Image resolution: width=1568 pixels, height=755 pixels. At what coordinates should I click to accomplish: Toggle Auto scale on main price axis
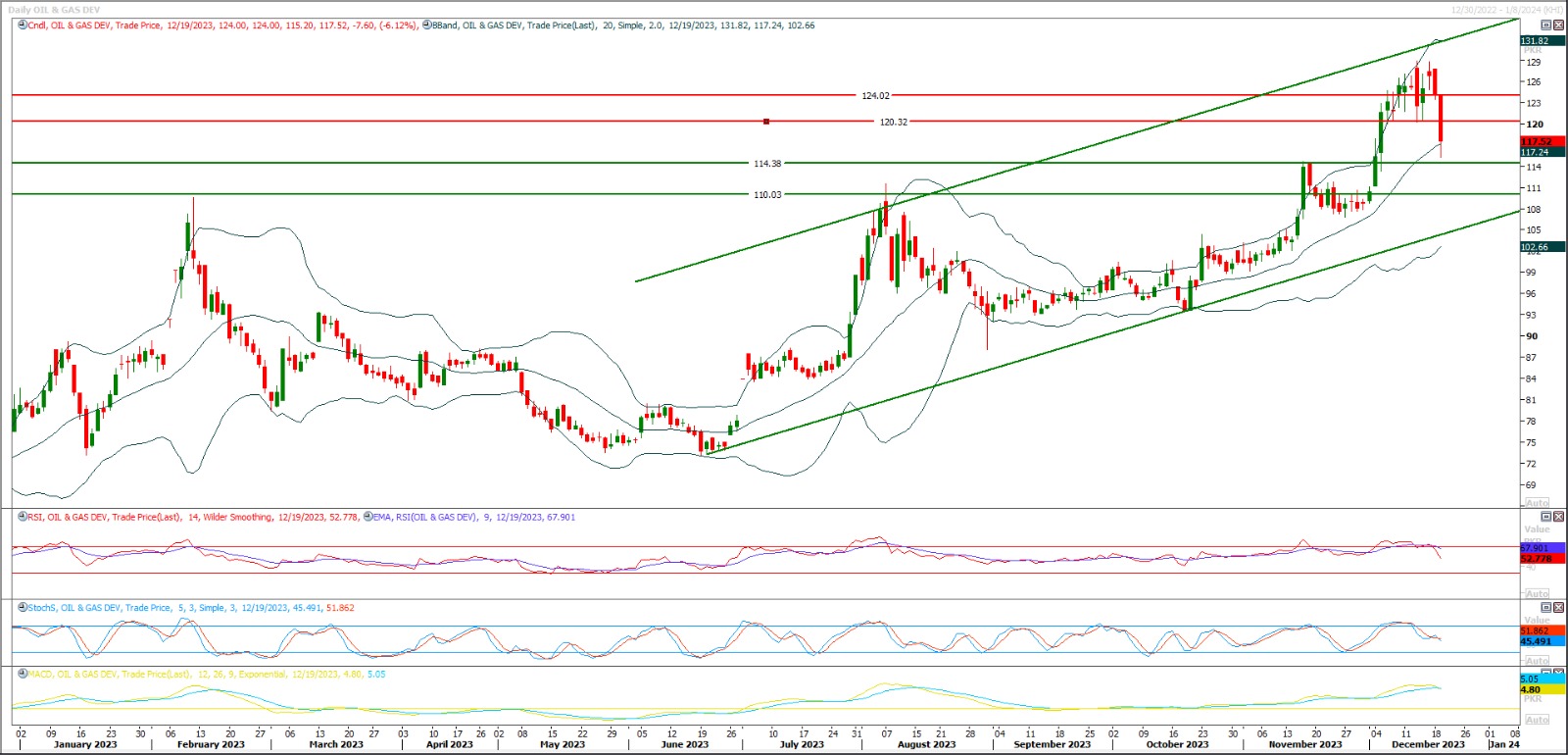[x=1537, y=502]
